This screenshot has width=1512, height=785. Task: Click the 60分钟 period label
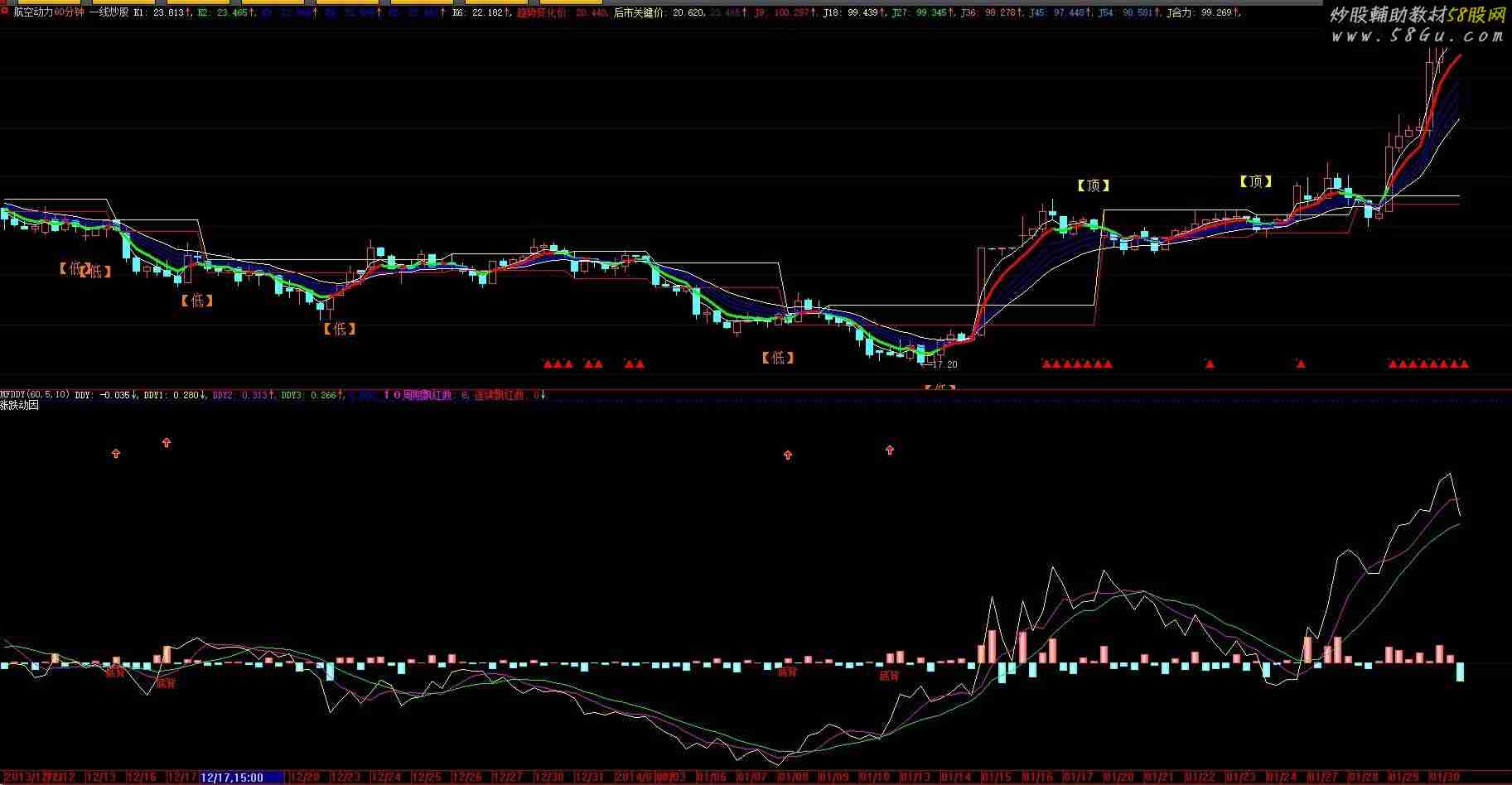(x=70, y=12)
